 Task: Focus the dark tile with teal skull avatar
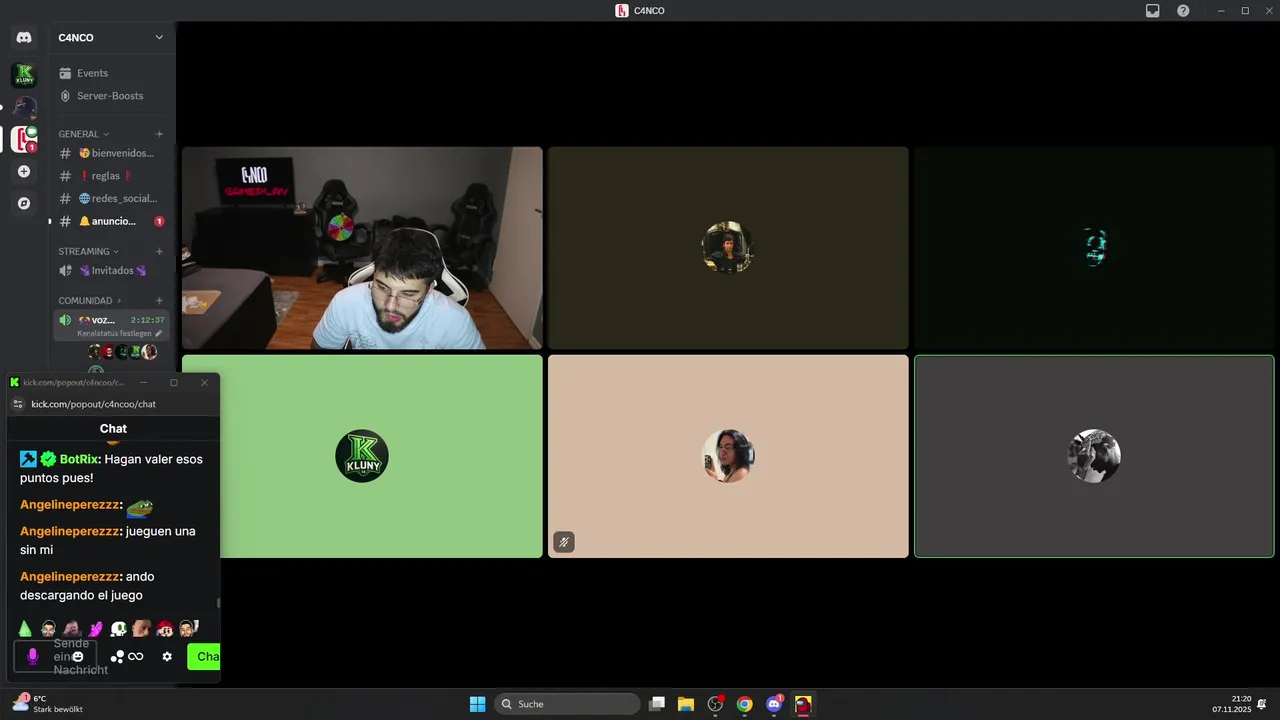tap(1094, 248)
